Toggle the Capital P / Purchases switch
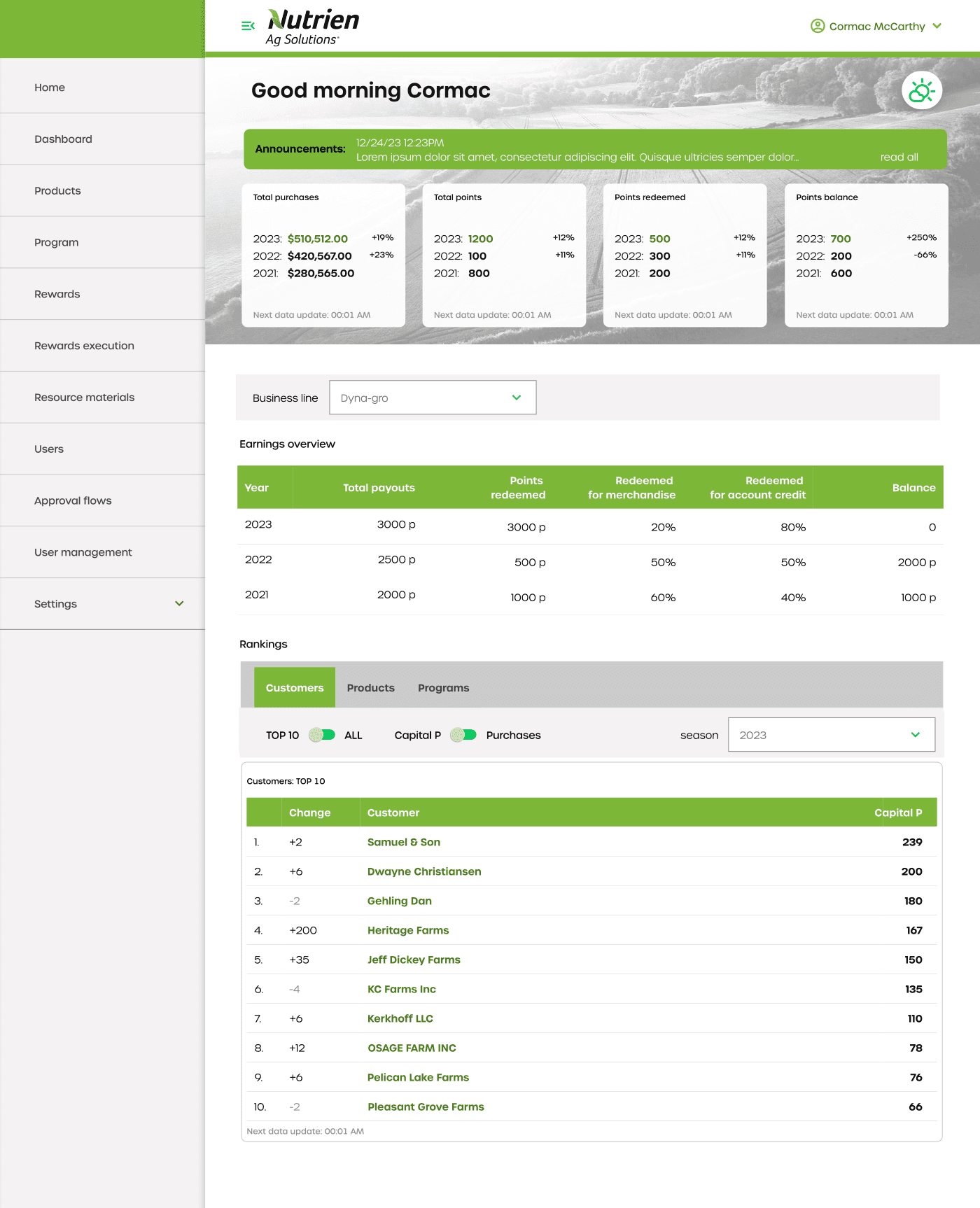The width and height of the screenshot is (980, 1208). point(463,735)
